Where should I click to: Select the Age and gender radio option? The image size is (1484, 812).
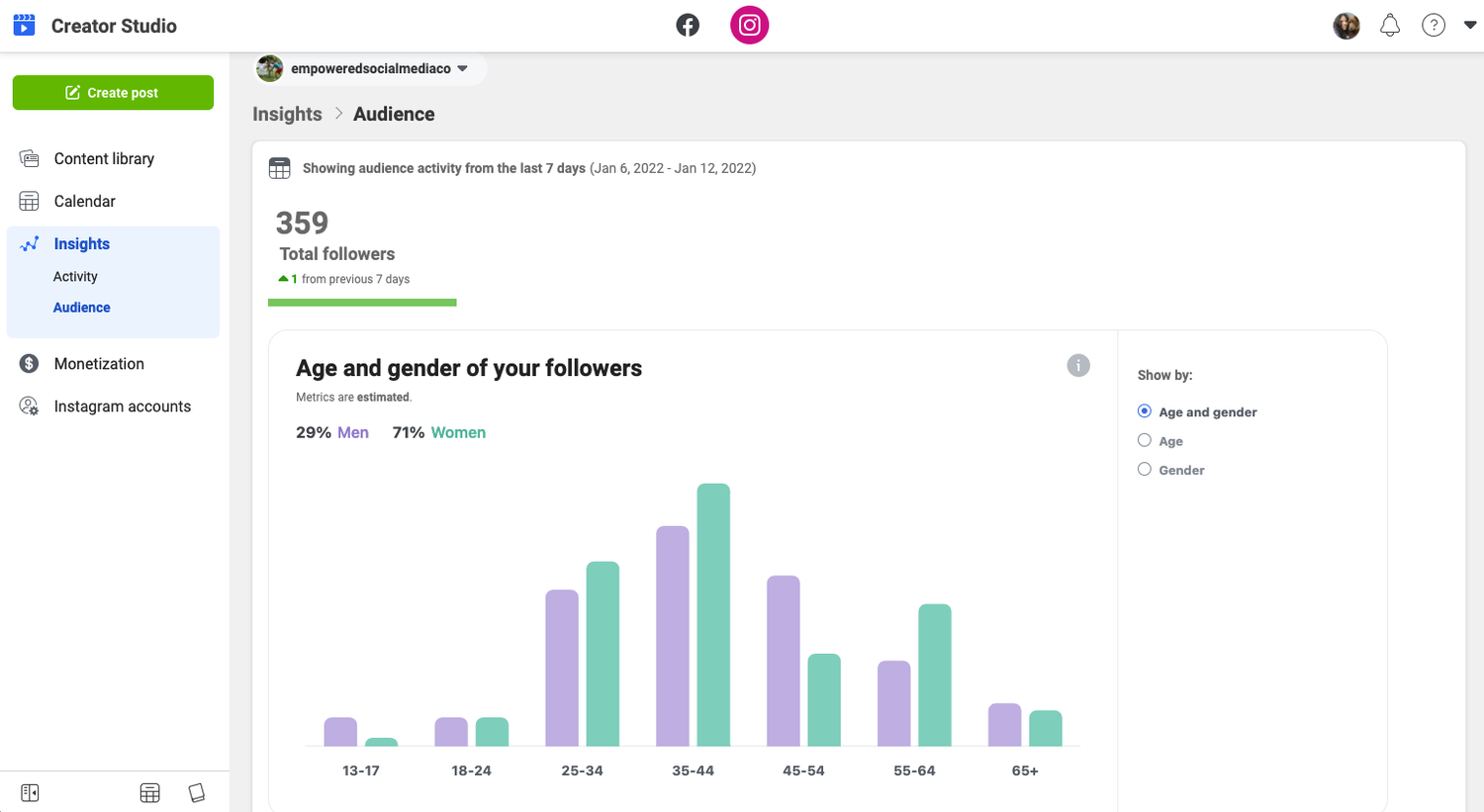click(1145, 410)
